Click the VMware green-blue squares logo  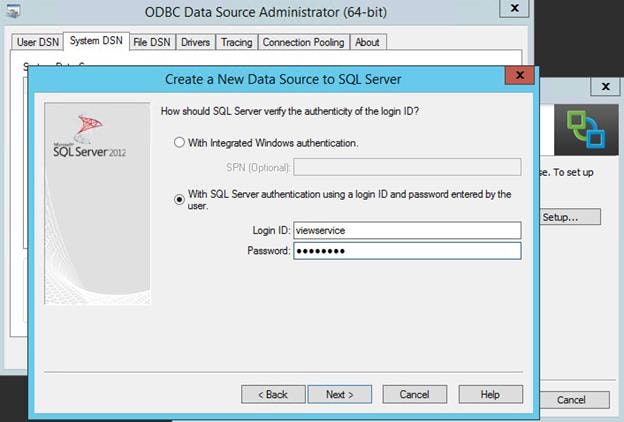(586, 130)
